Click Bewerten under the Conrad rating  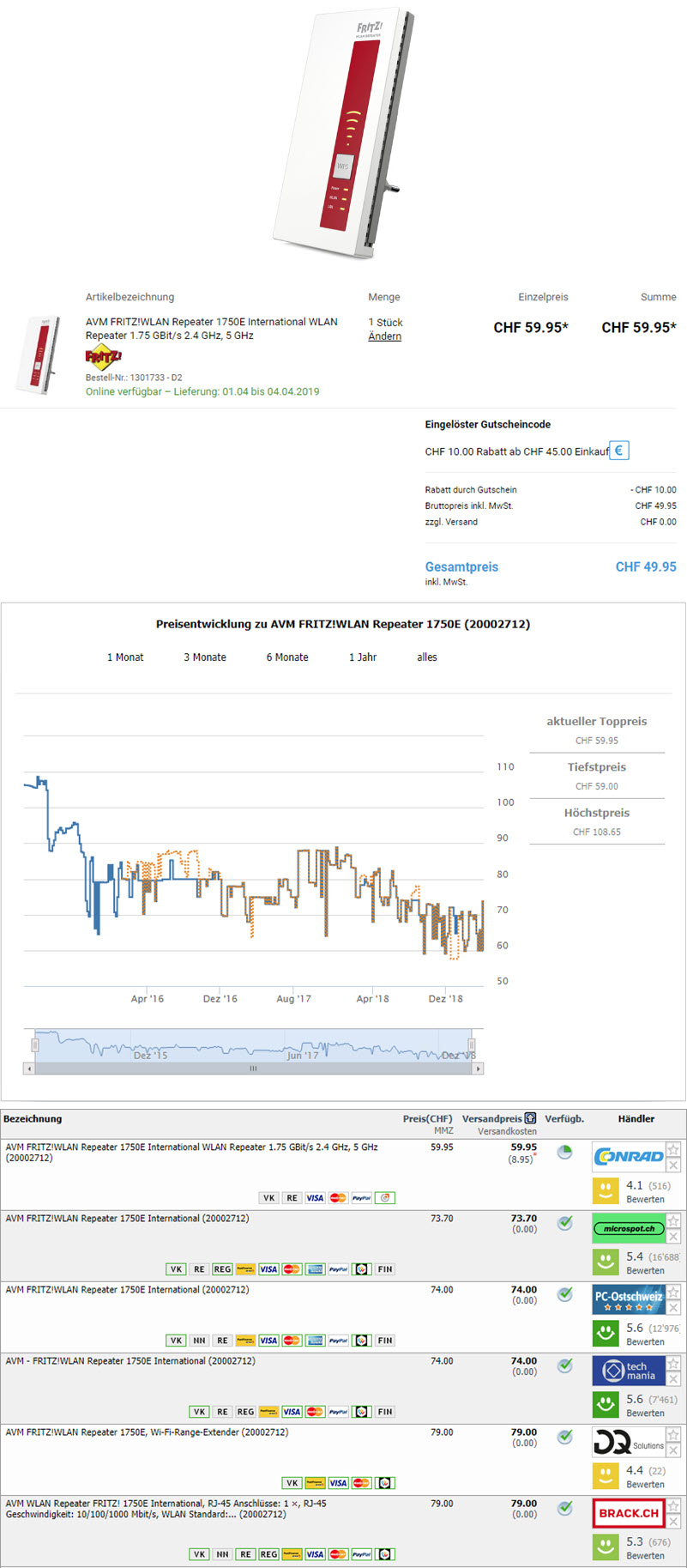point(645,1200)
